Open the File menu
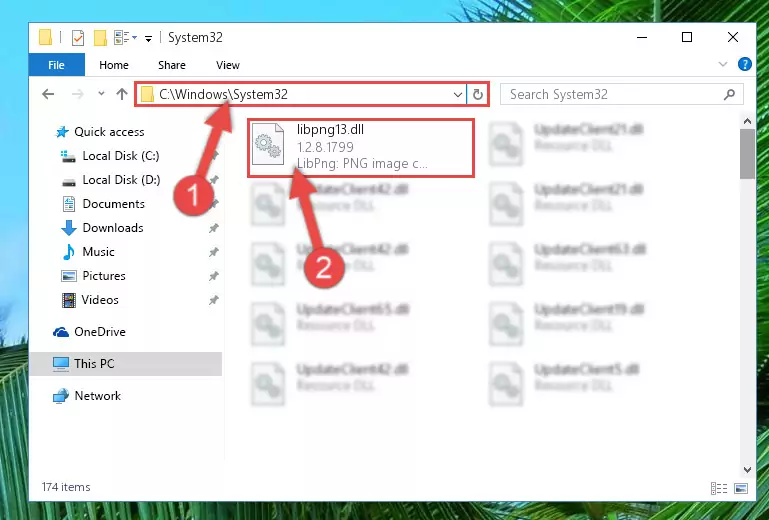769x520 pixels. tap(56, 65)
